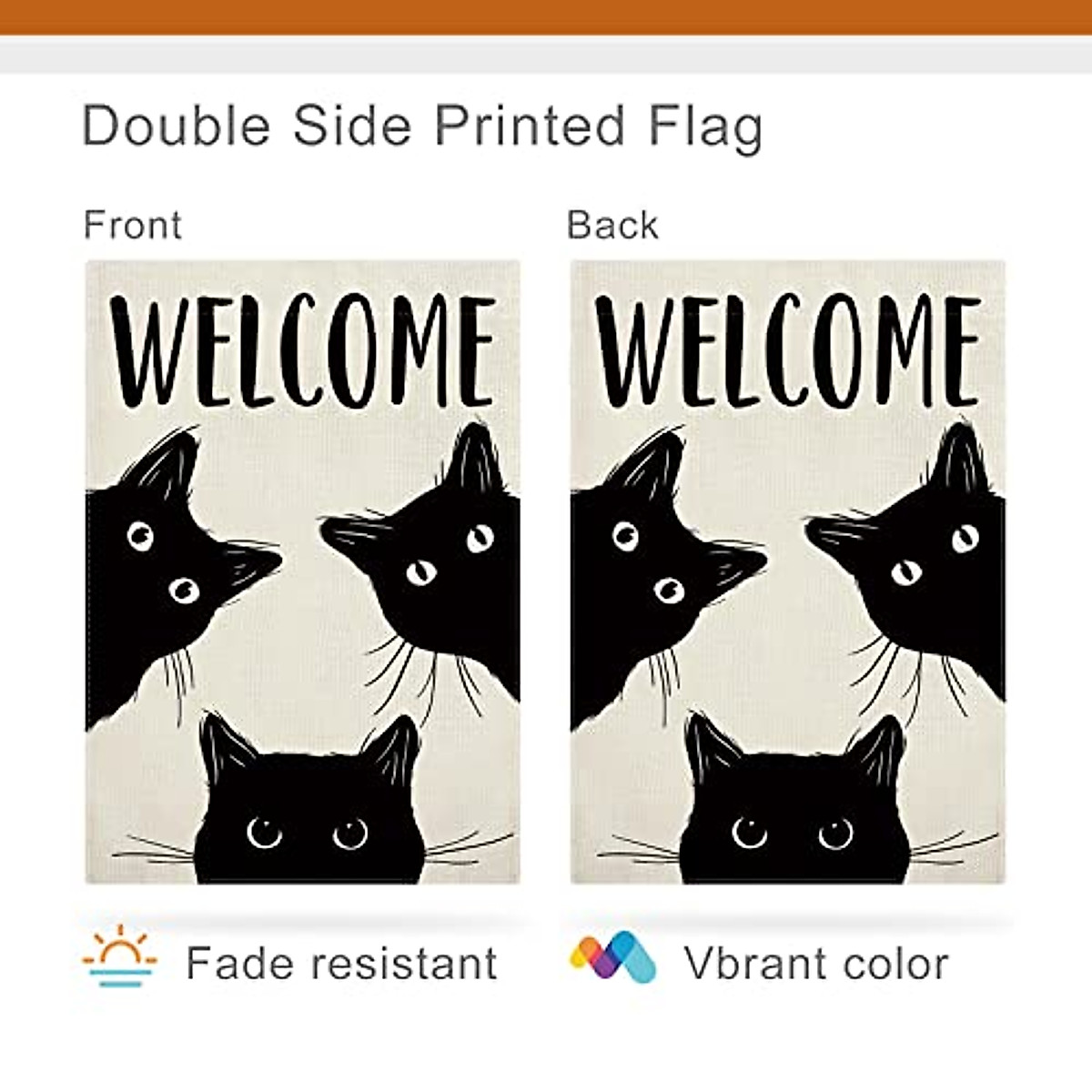Click the bottom cat on the front flag
1092x1092 pixels.
coord(308,819)
